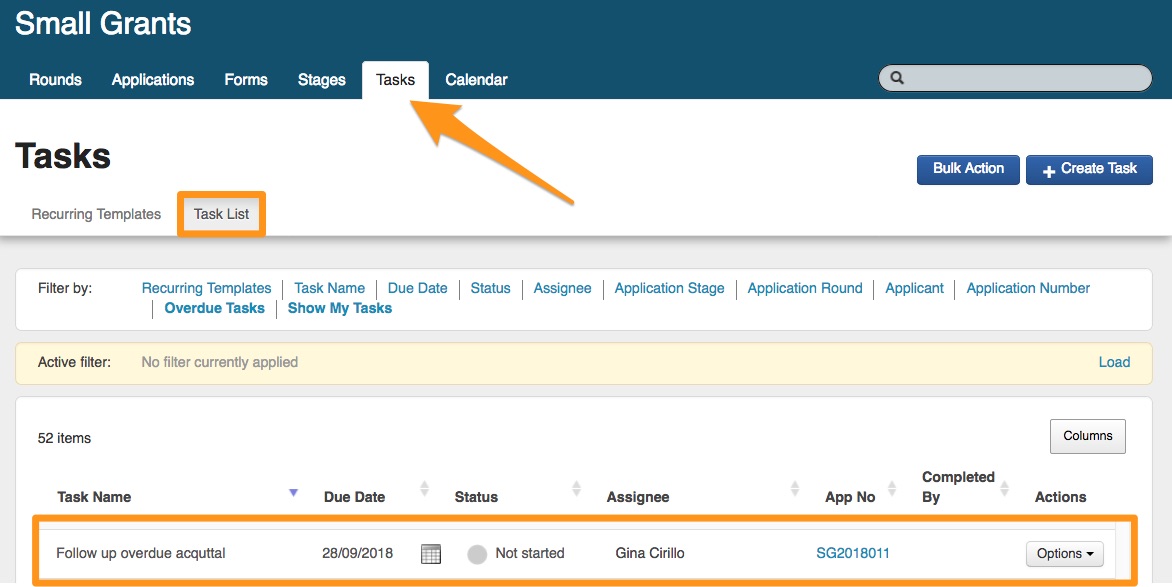This screenshot has width=1172, height=587.
Task: Click Load to load a saved filter
Action: click(1114, 362)
